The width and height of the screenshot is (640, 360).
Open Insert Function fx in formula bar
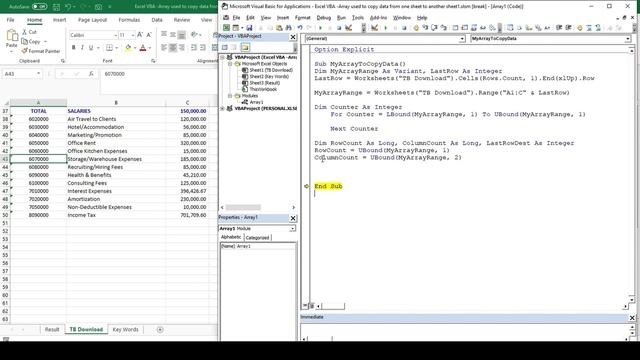point(91,74)
